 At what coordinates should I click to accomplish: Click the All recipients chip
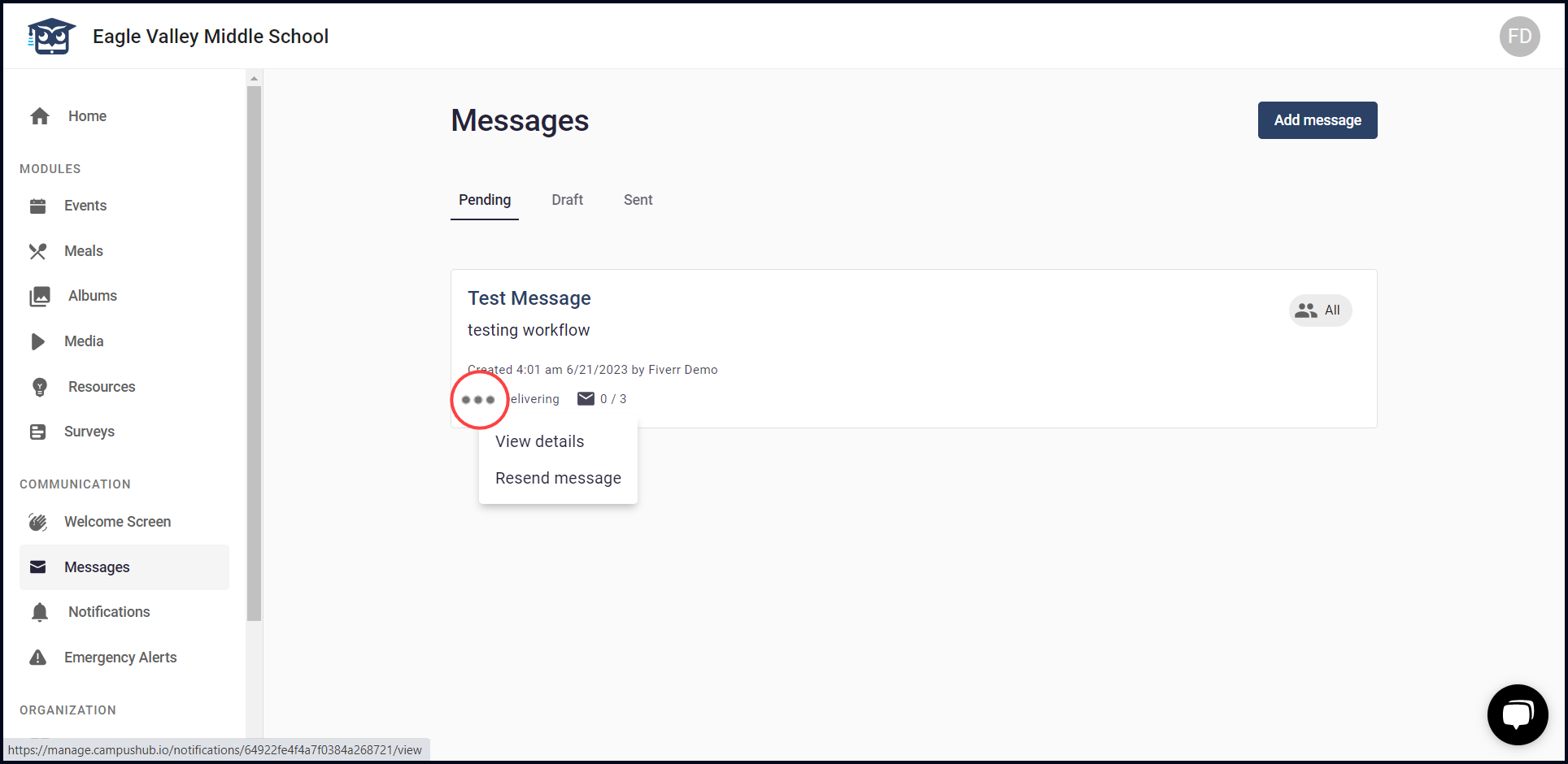click(1320, 310)
